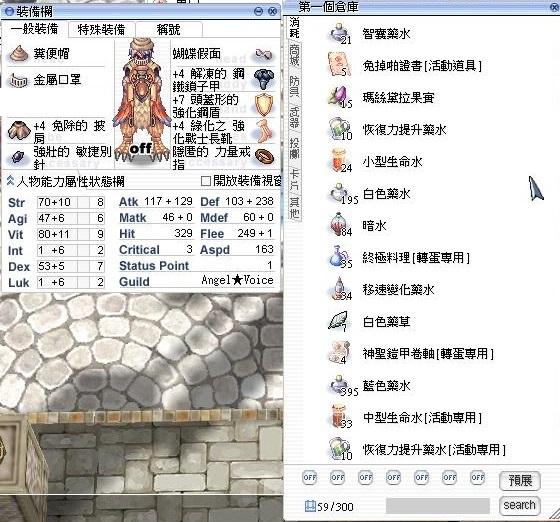Click the Critical 3 stat
This screenshot has height=522, width=560.
[156, 250]
